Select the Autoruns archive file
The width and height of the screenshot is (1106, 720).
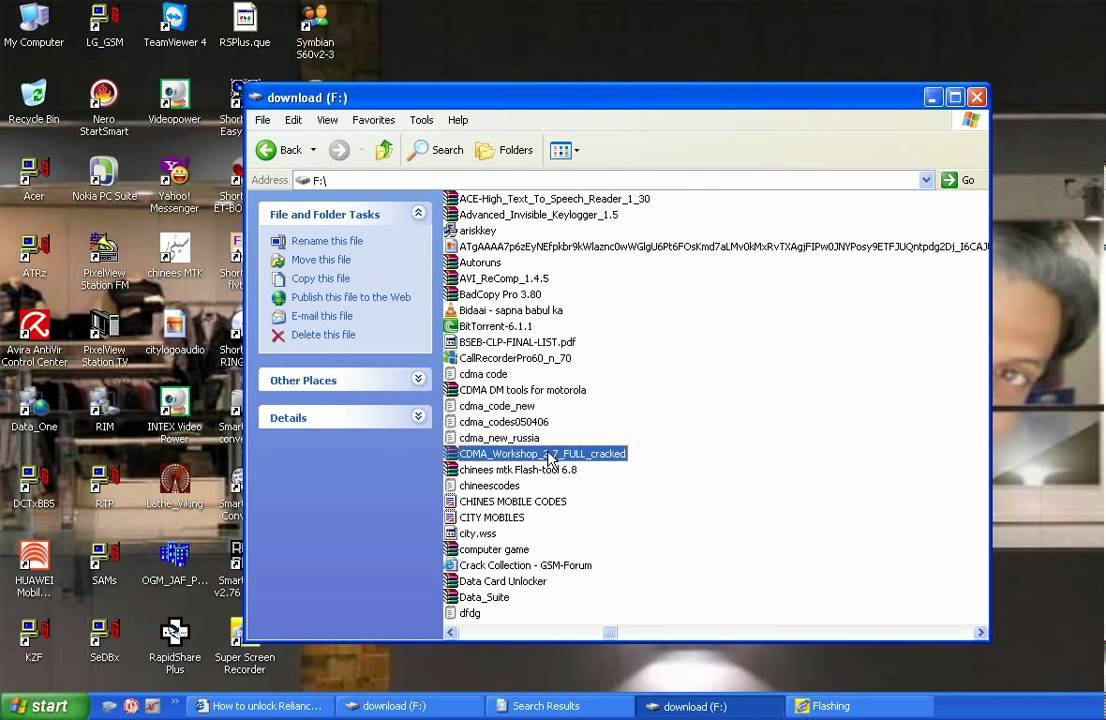(473, 262)
